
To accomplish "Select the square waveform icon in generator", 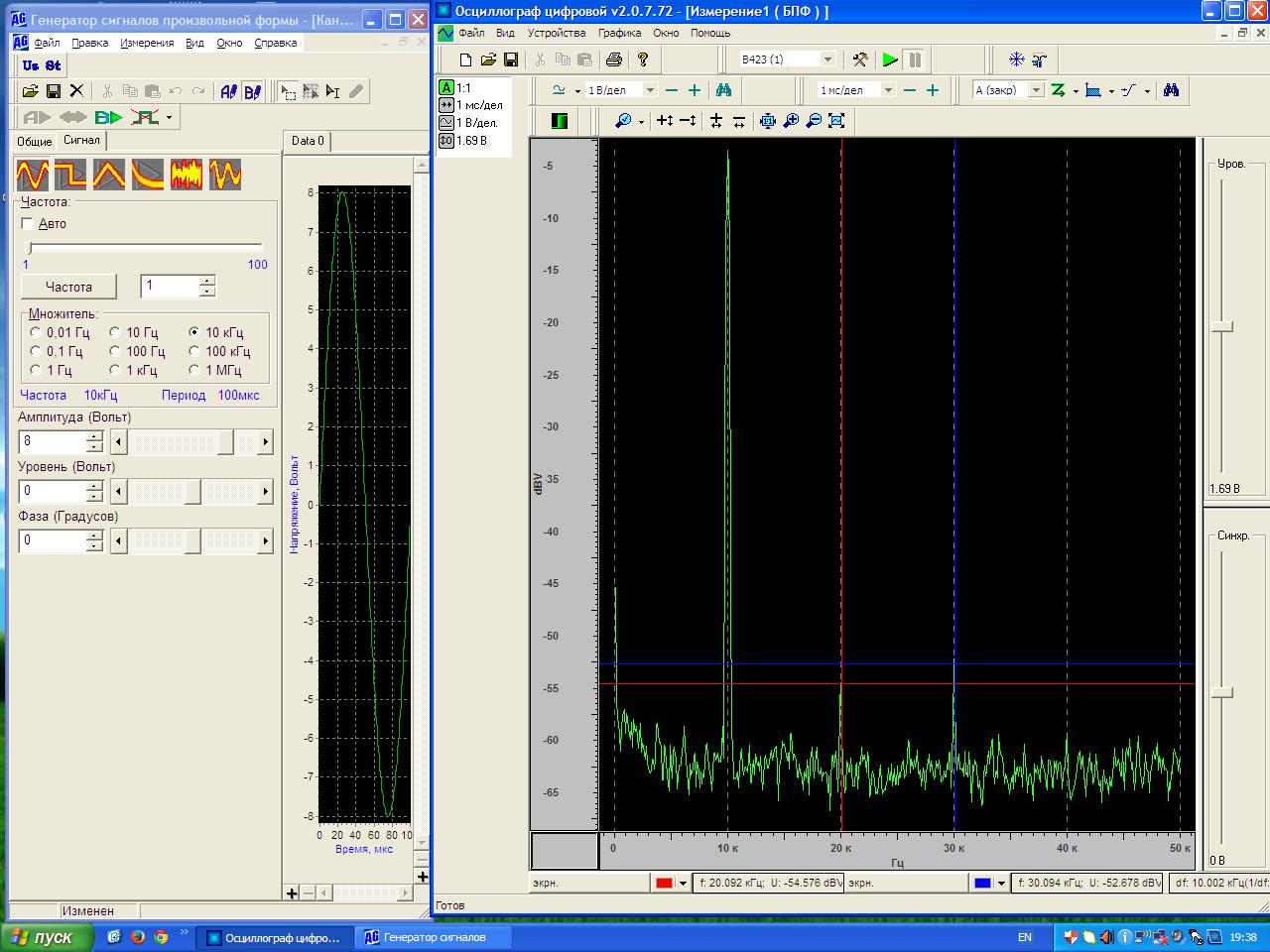I will tap(70, 175).
